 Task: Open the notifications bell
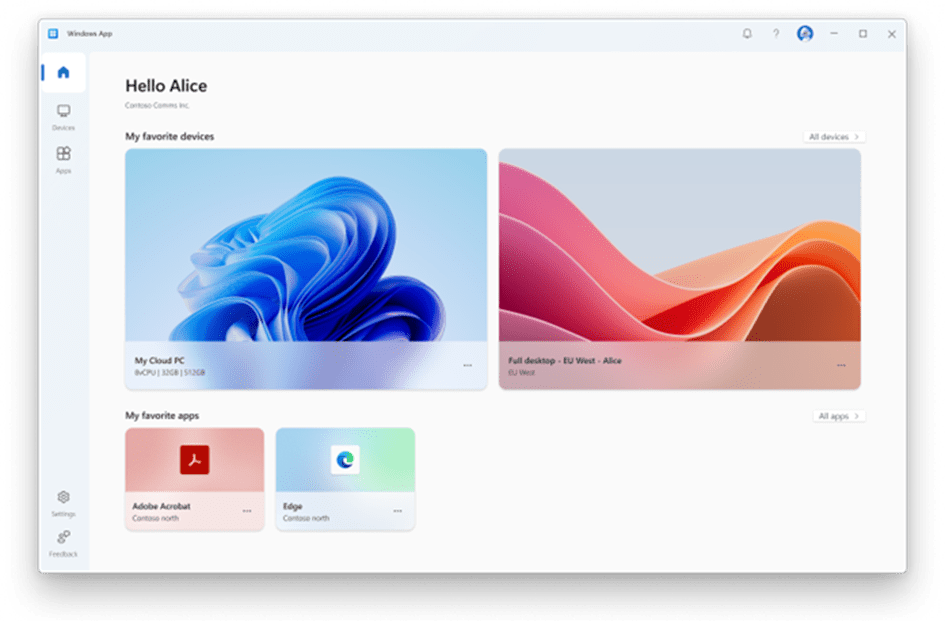[x=747, y=34]
